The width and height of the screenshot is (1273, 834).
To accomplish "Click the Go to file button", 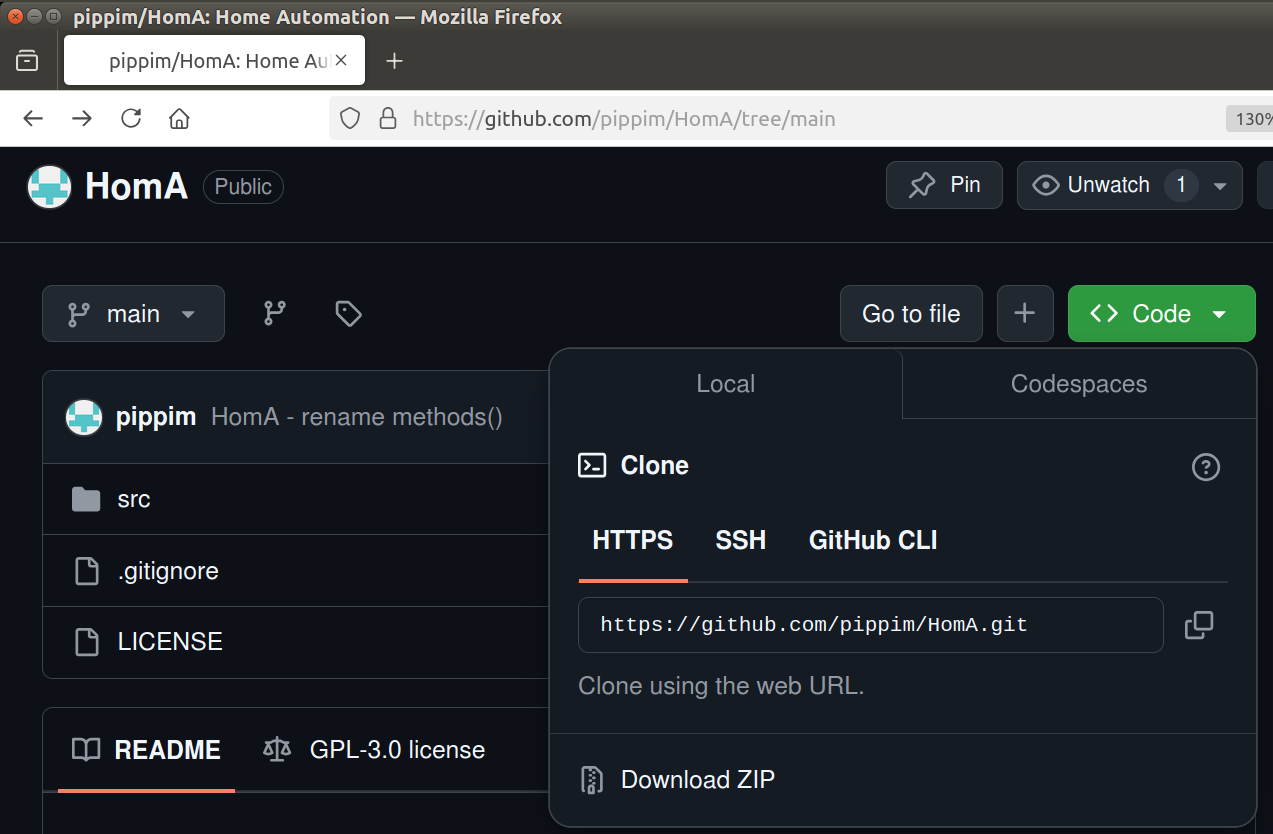I will point(911,314).
